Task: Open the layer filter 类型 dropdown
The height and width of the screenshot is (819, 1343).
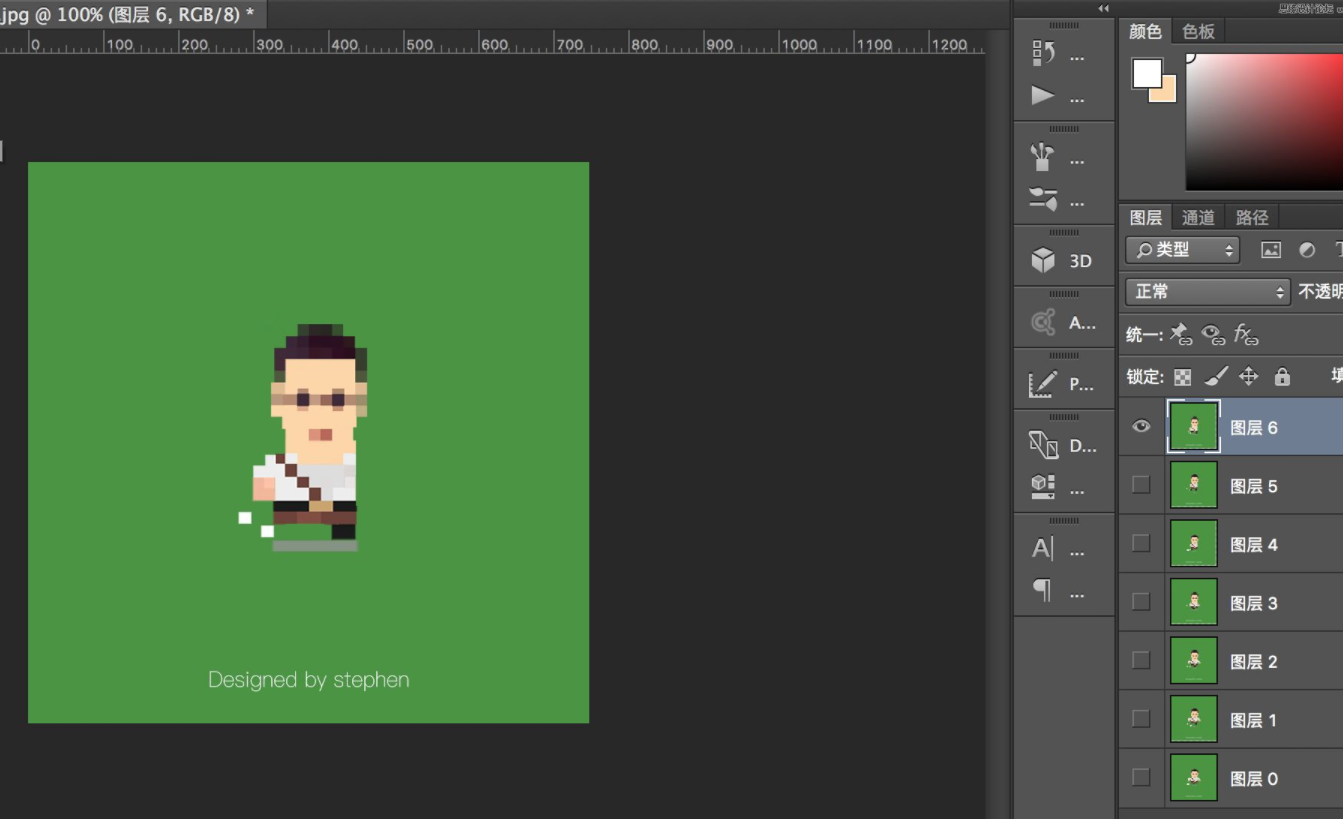Action: click(1183, 250)
